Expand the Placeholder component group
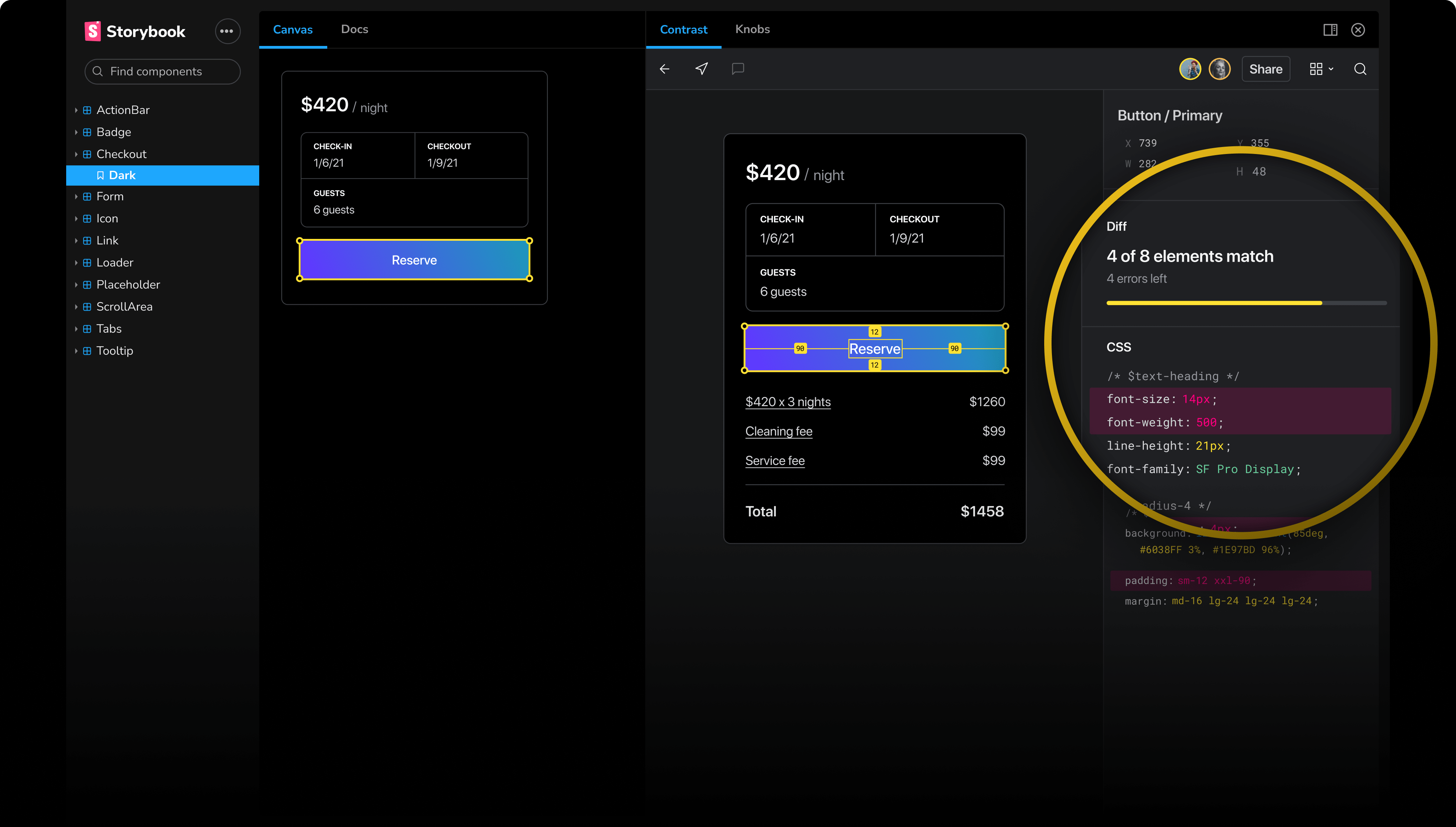The width and height of the screenshot is (1456, 827). coord(128,284)
